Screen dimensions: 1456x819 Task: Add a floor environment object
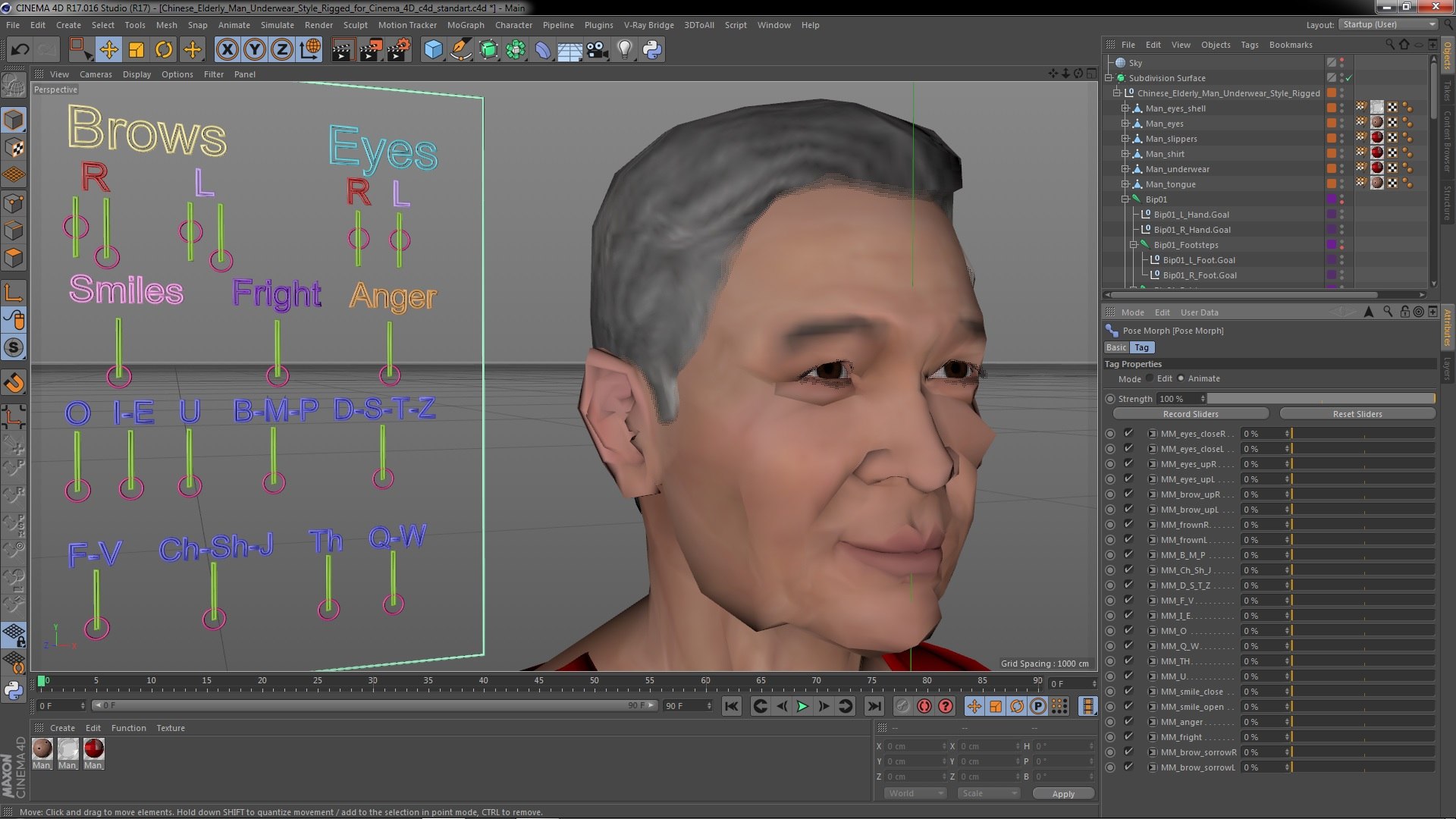(570, 50)
